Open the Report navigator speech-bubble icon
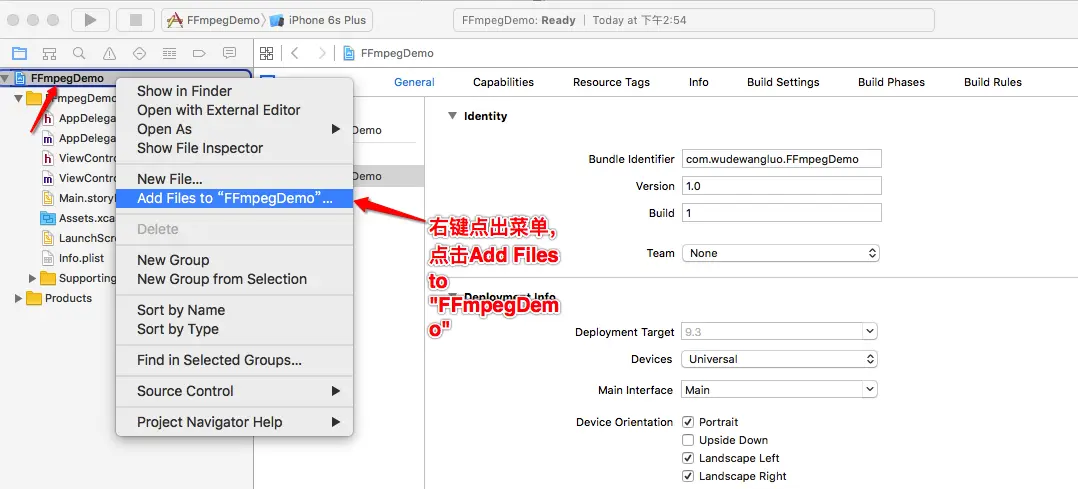Viewport: 1078px width, 489px height. click(x=230, y=53)
